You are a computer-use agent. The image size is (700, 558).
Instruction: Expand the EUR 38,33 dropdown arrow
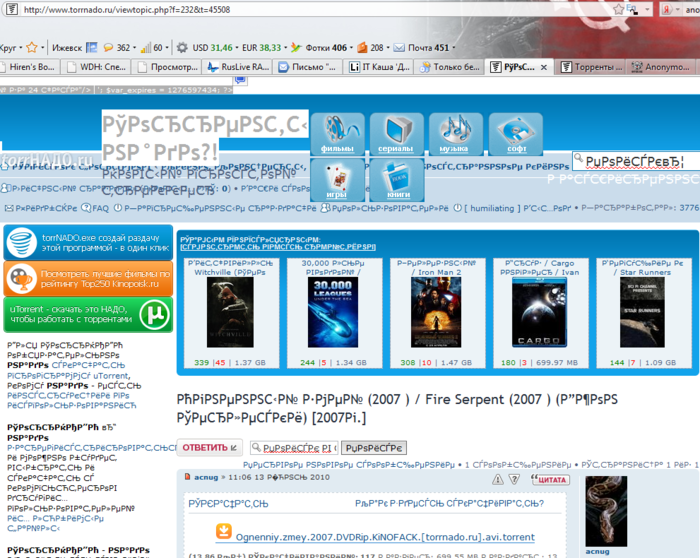[286, 47]
